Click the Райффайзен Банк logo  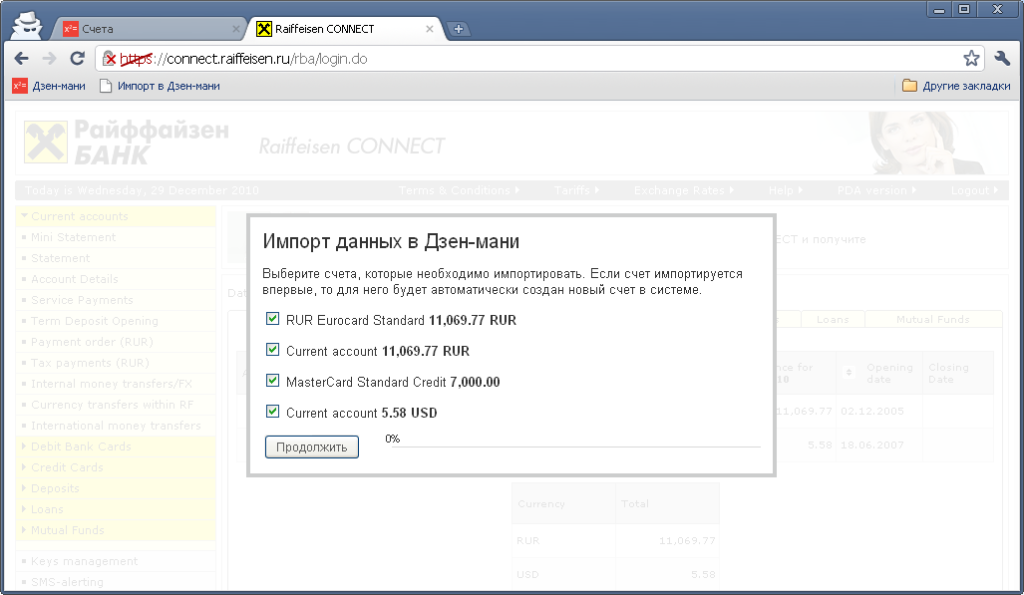point(127,142)
